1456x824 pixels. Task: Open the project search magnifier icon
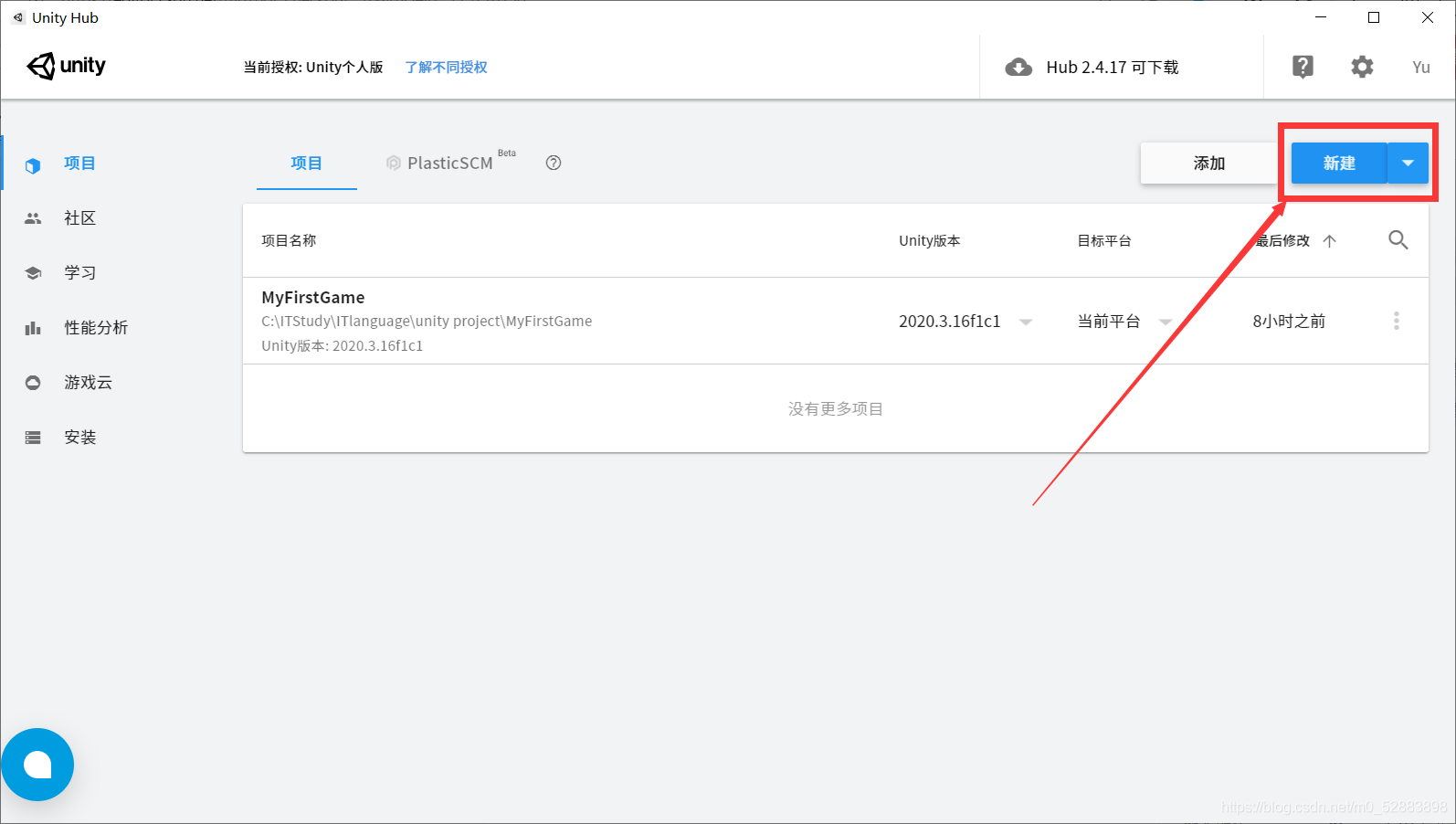(1398, 240)
